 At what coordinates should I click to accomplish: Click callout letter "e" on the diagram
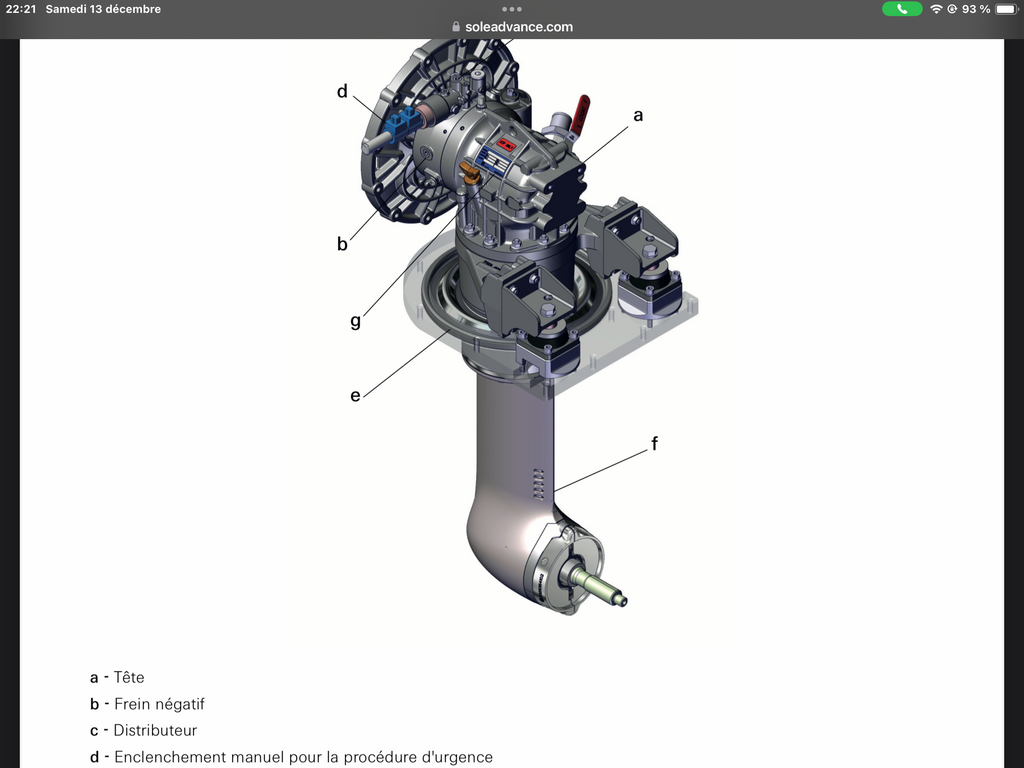(x=355, y=395)
